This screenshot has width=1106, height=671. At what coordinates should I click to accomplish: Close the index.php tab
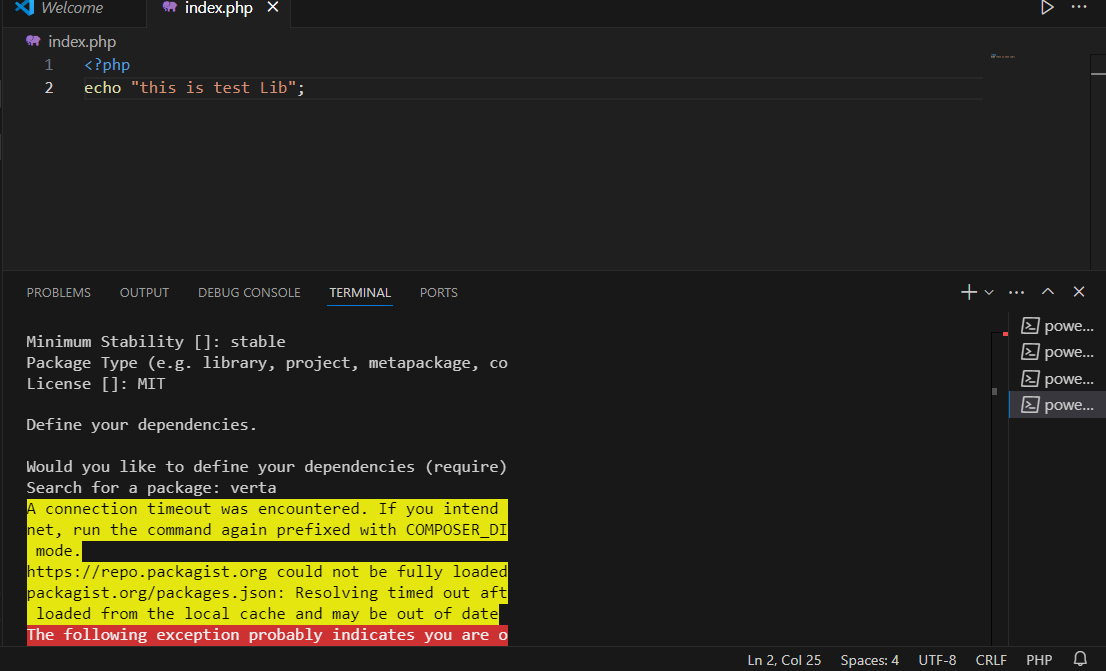(273, 8)
